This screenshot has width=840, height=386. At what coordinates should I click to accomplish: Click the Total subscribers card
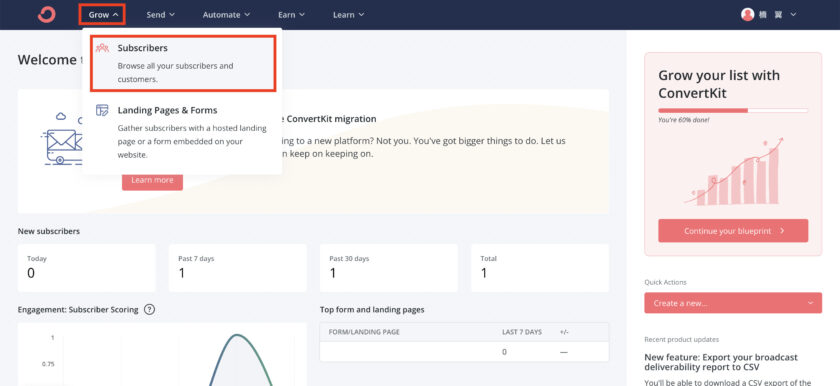540,268
